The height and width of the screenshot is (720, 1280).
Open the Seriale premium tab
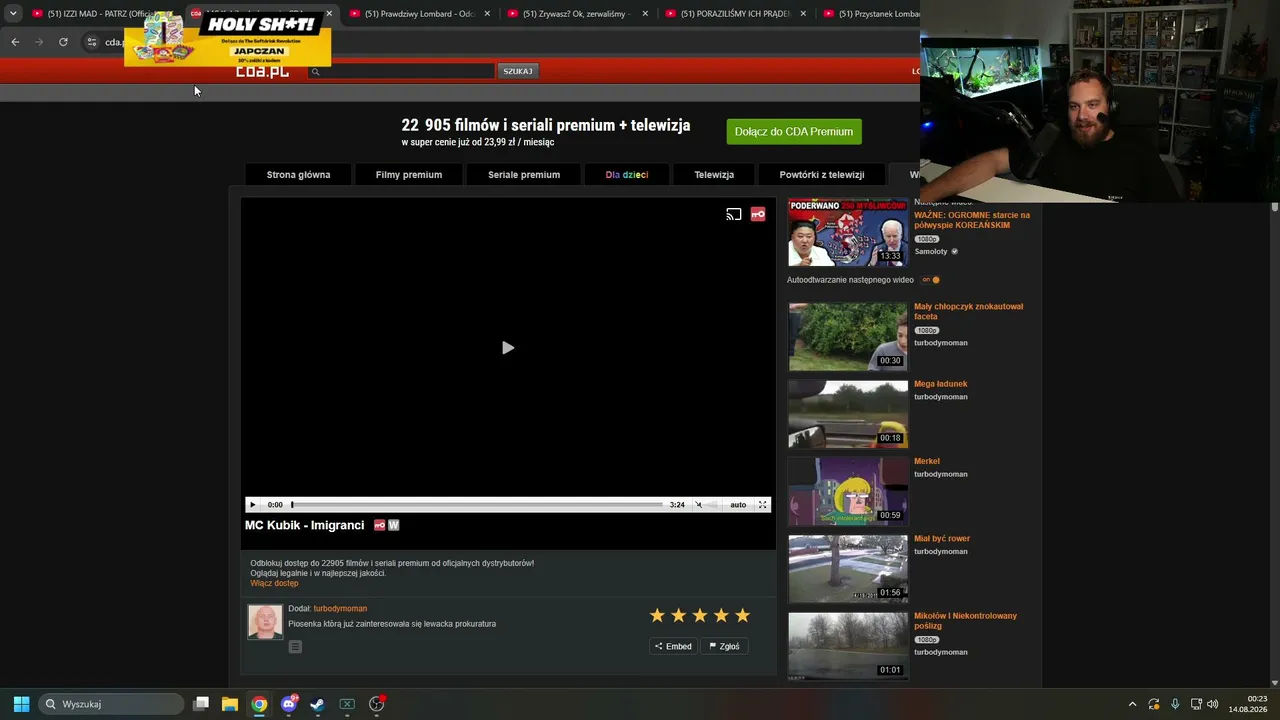click(524, 175)
